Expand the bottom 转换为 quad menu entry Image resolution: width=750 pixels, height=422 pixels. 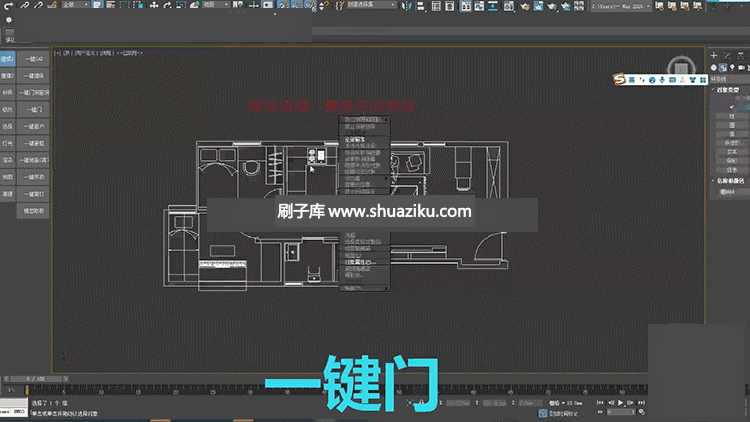364,288
